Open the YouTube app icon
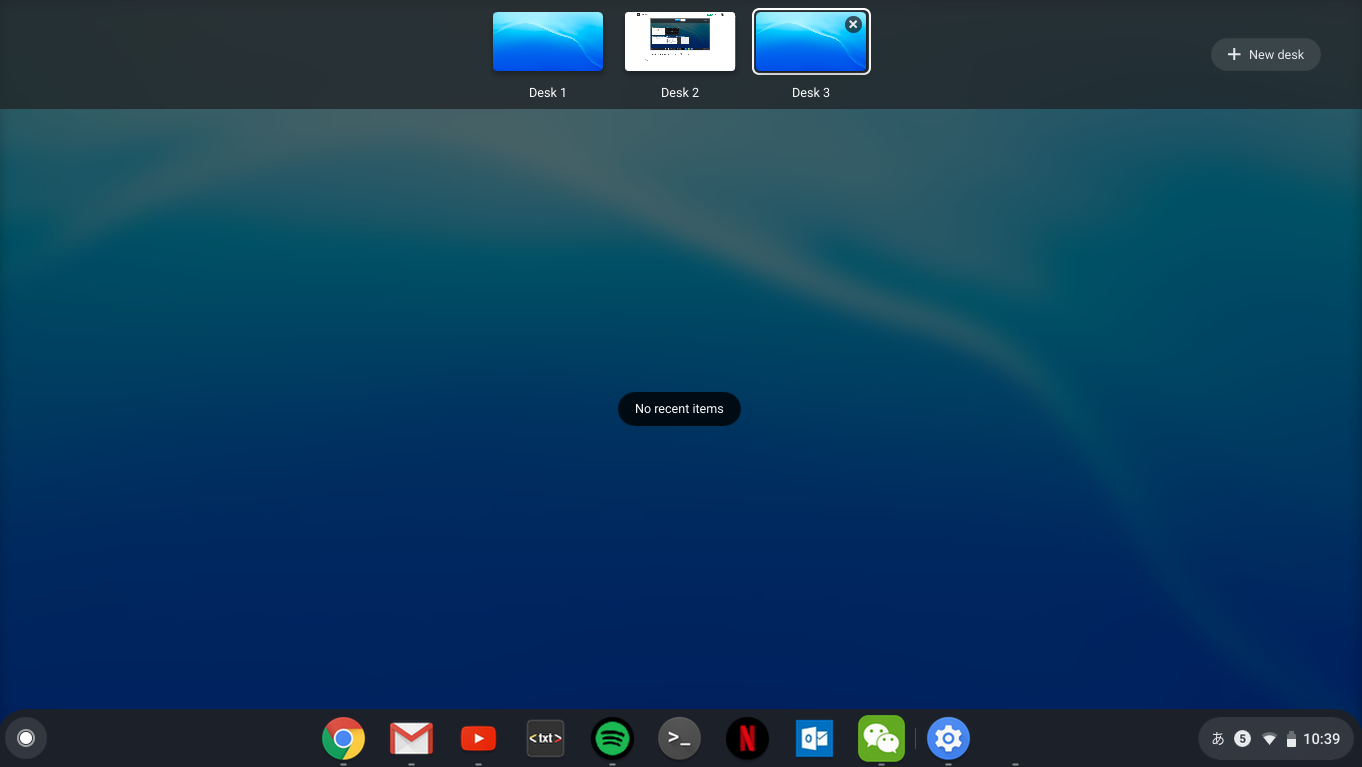This screenshot has height=767, width=1362. coord(478,739)
